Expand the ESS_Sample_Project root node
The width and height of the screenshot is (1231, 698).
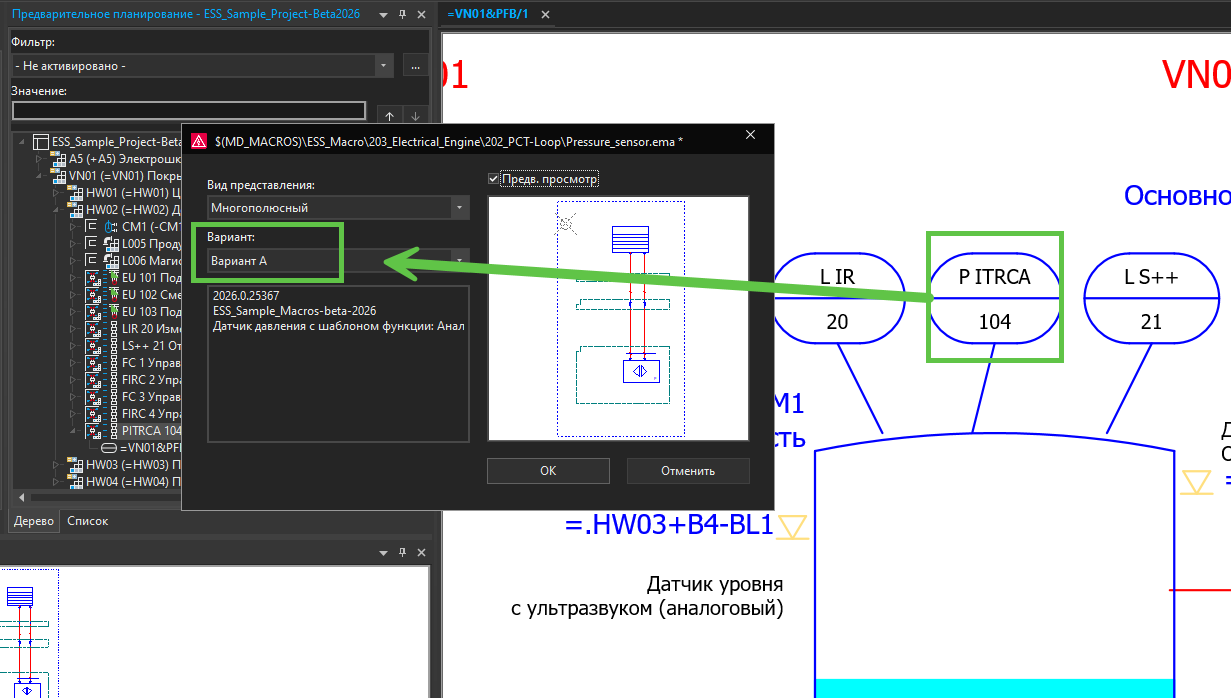pos(23,142)
